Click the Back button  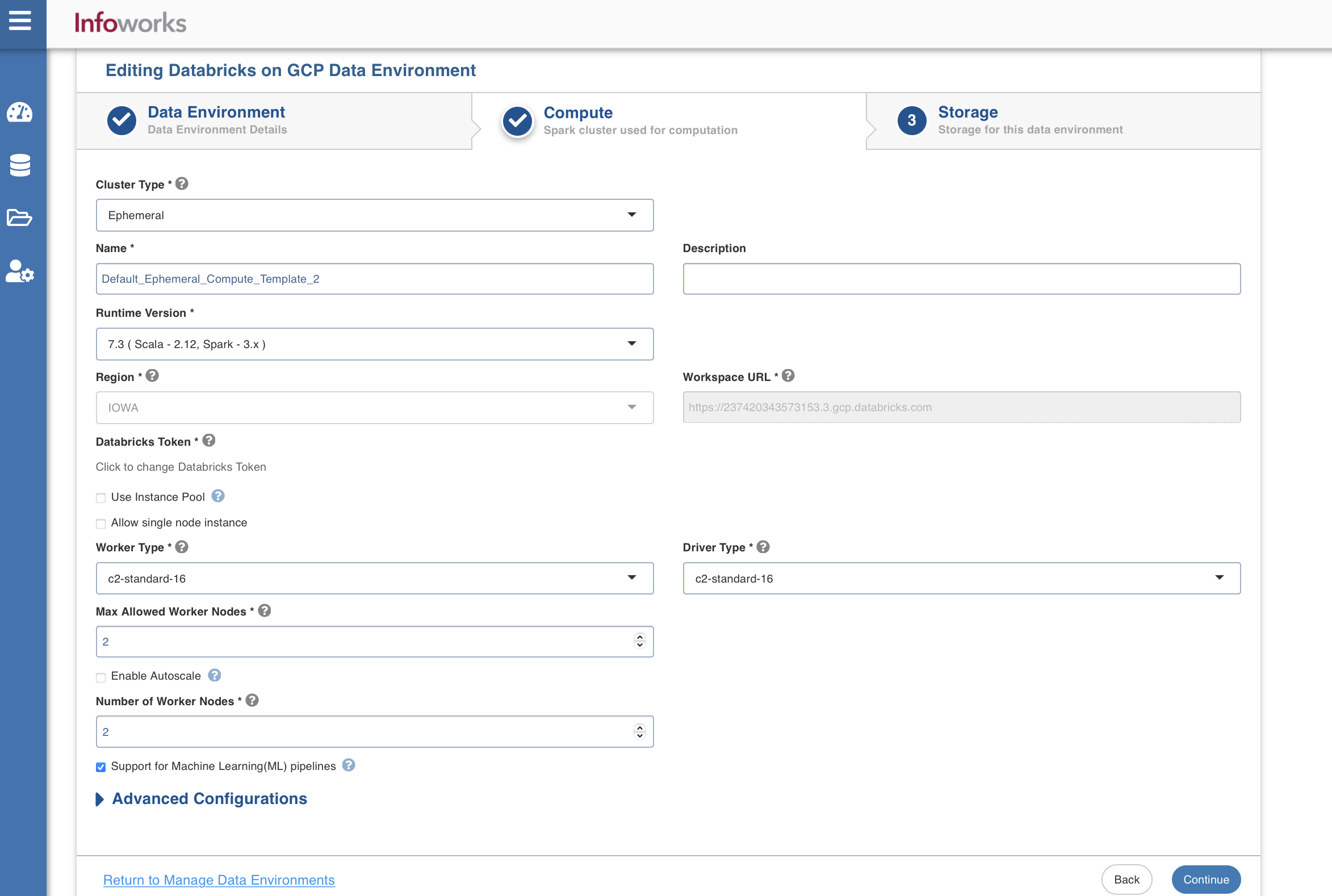pyautogui.click(x=1127, y=880)
